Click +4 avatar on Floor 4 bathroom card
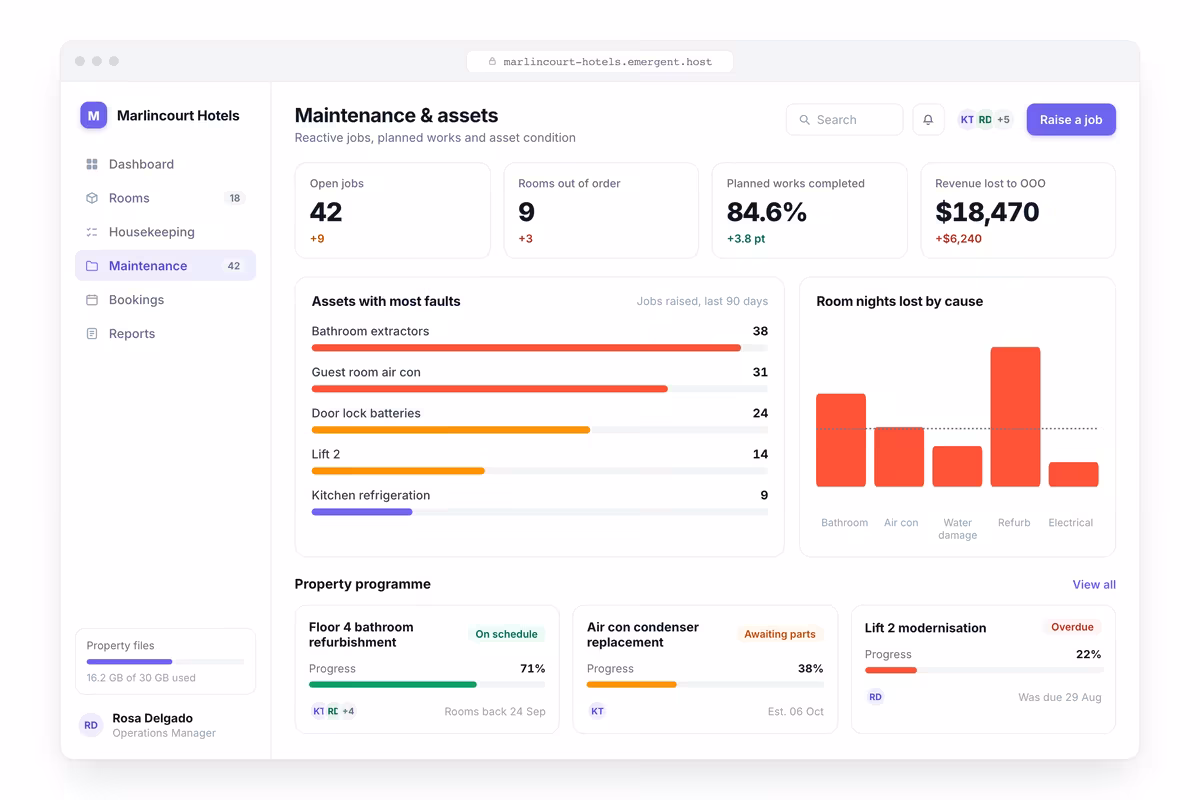The width and height of the screenshot is (1200, 800). [348, 711]
